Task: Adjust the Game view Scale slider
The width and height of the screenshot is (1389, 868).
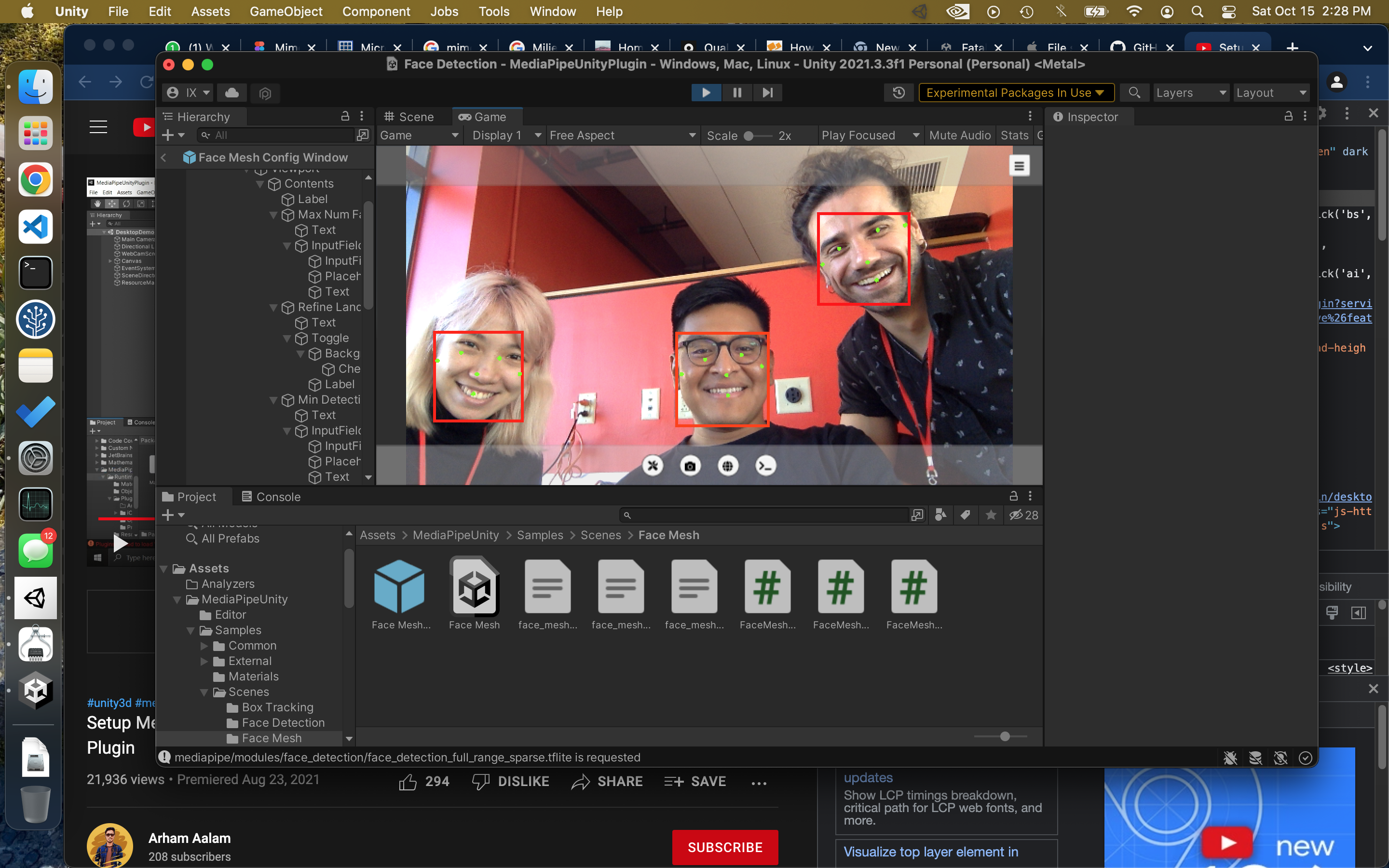Action: 749,136
